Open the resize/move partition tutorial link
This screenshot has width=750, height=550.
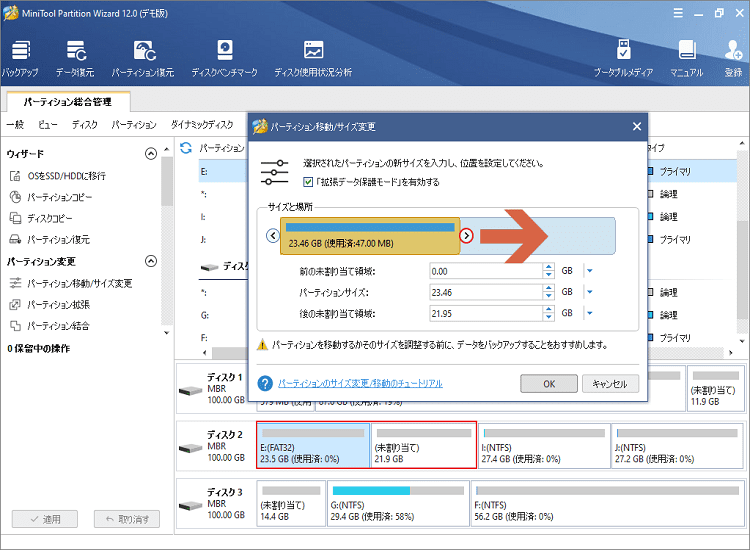pyautogui.click(x=360, y=383)
